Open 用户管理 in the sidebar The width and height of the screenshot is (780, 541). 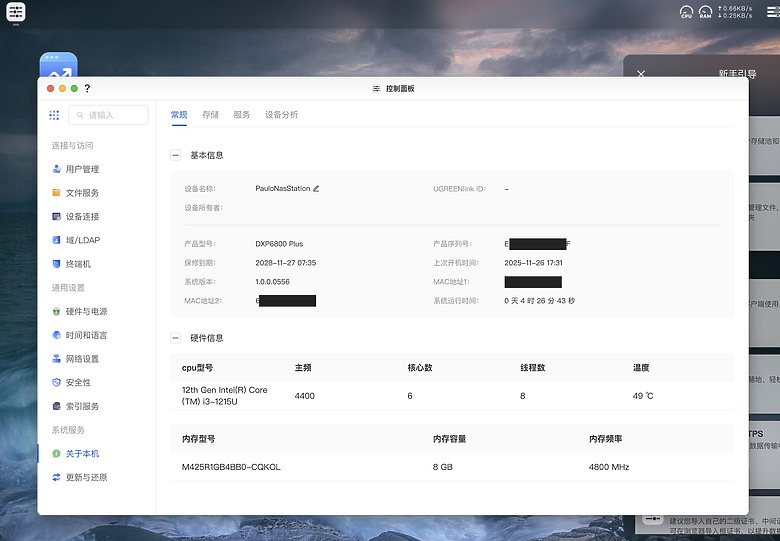[x=82, y=169]
